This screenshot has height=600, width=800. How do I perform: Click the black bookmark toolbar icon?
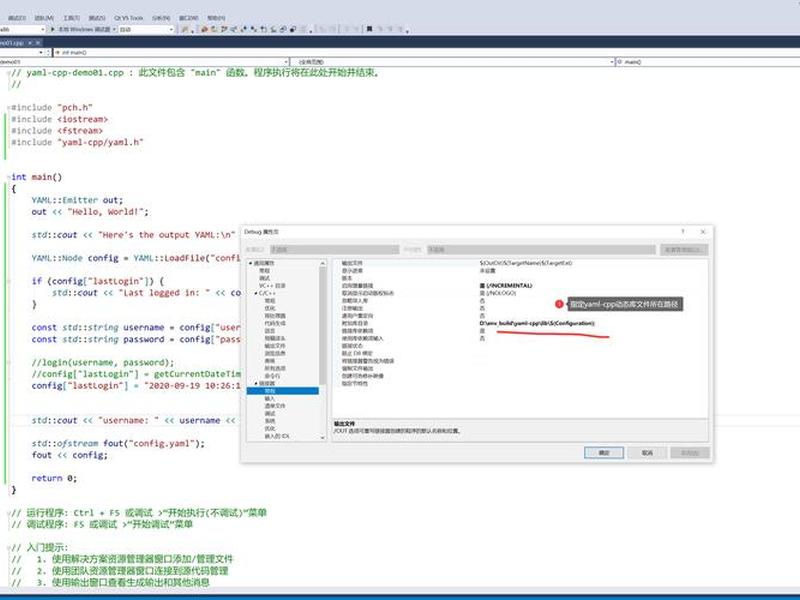click(x=369, y=29)
